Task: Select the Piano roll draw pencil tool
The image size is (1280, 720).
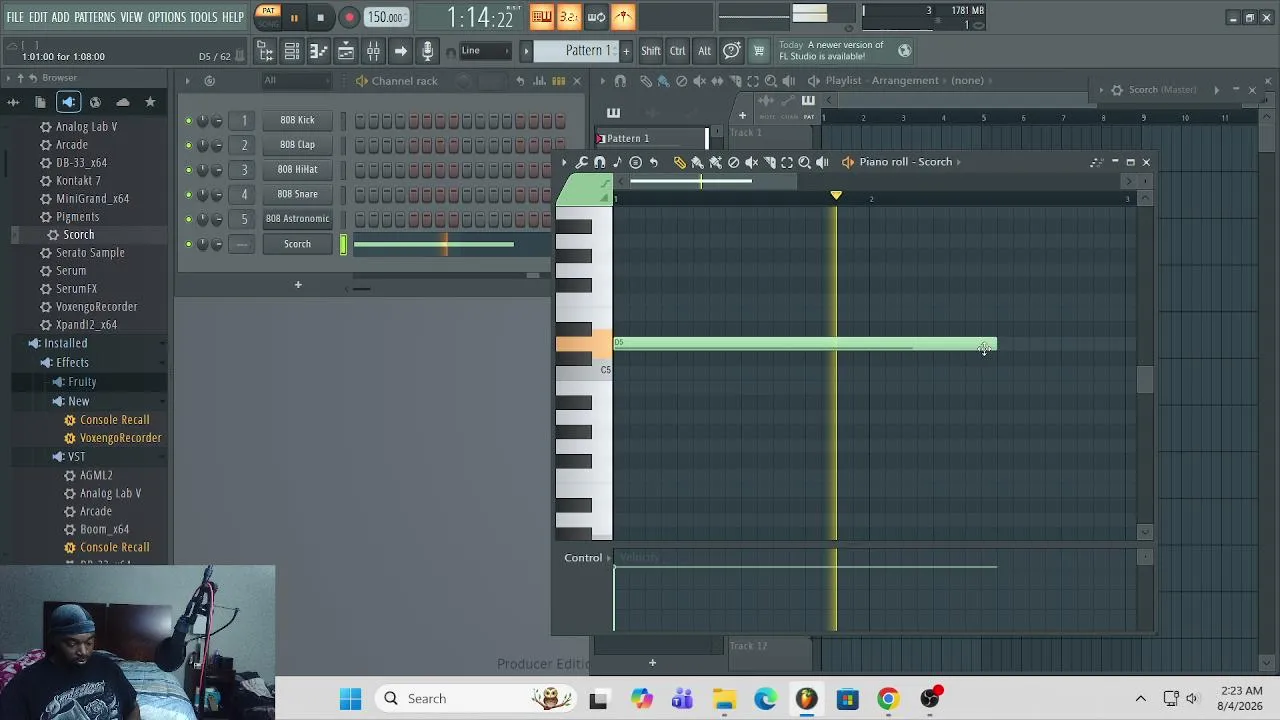Action: click(x=680, y=162)
